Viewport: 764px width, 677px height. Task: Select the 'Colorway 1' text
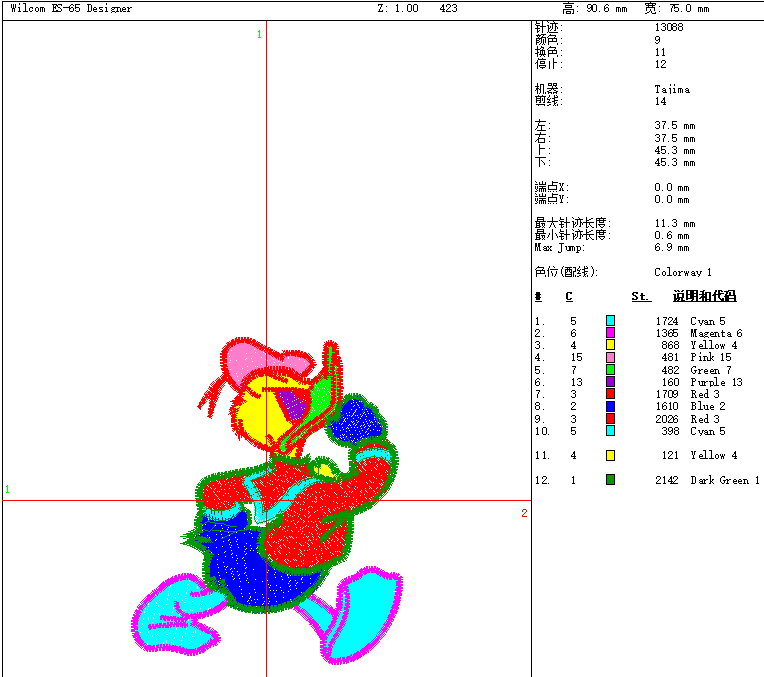click(683, 272)
